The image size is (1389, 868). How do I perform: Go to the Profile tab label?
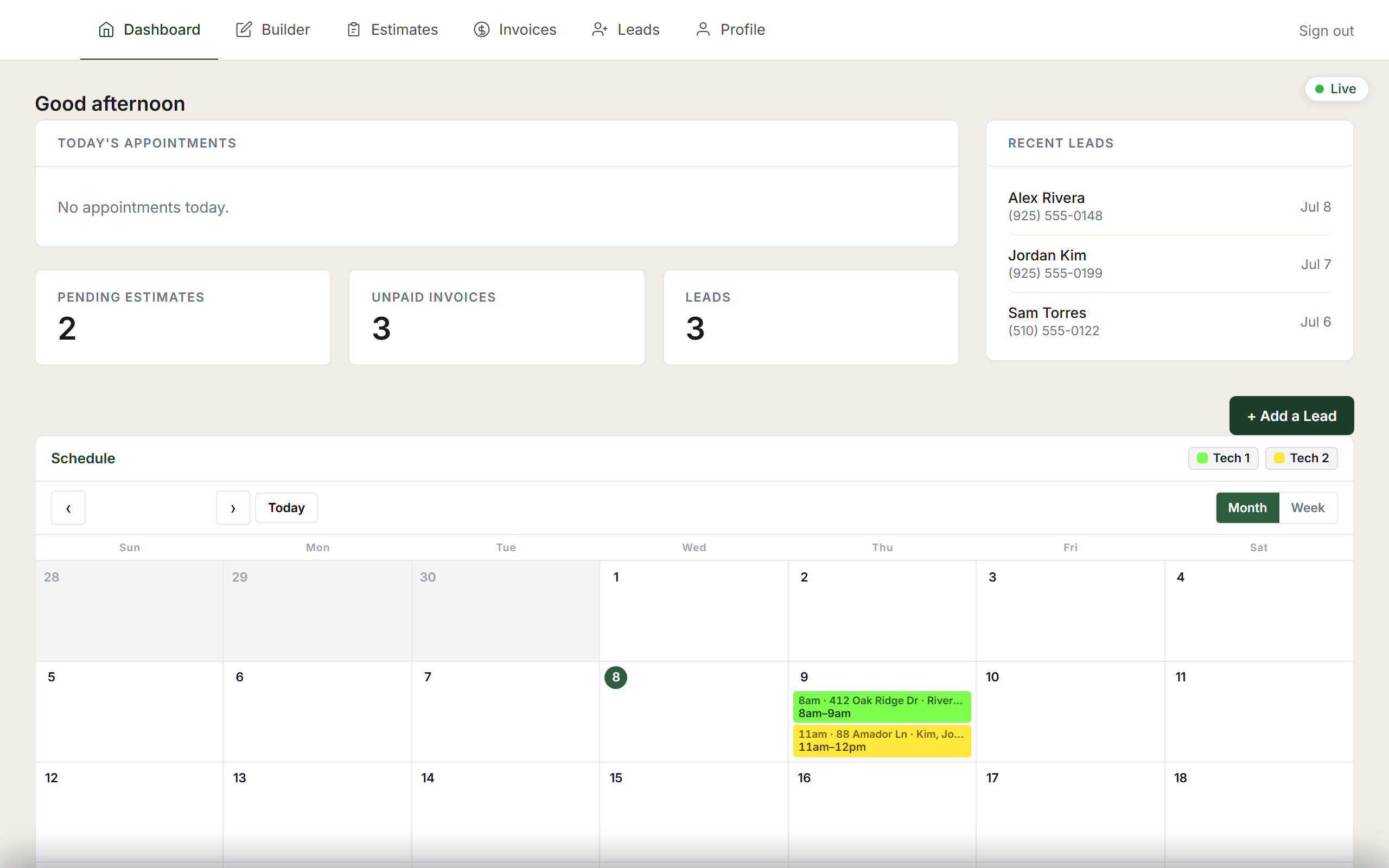tap(743, 29)
